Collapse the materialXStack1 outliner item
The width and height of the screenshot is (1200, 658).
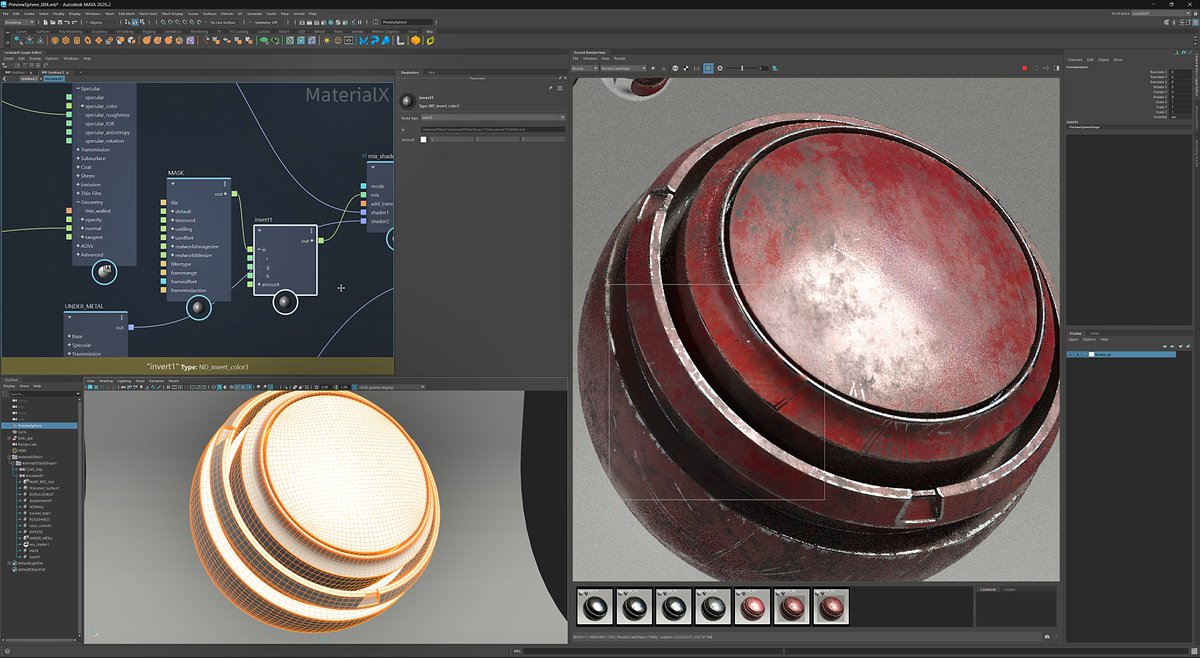click(7, 457)
